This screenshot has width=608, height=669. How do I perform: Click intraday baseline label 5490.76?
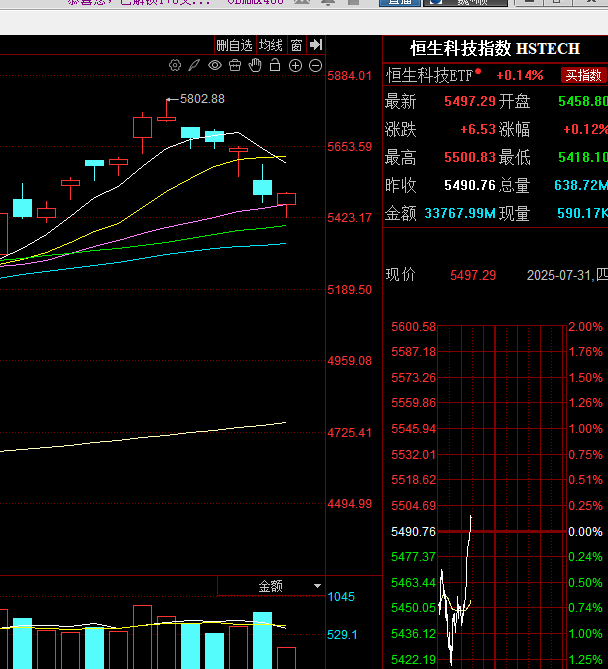[x=413, y=532]
